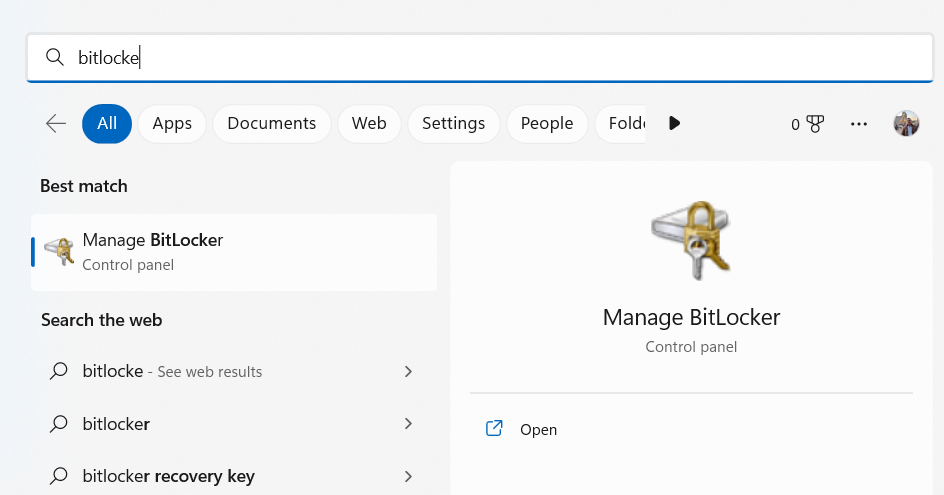The height and width of the screenshot is (495, 944).
Task: Open the rewards points trophy icon
Action: pyautogui.click(x=815, y=124)
